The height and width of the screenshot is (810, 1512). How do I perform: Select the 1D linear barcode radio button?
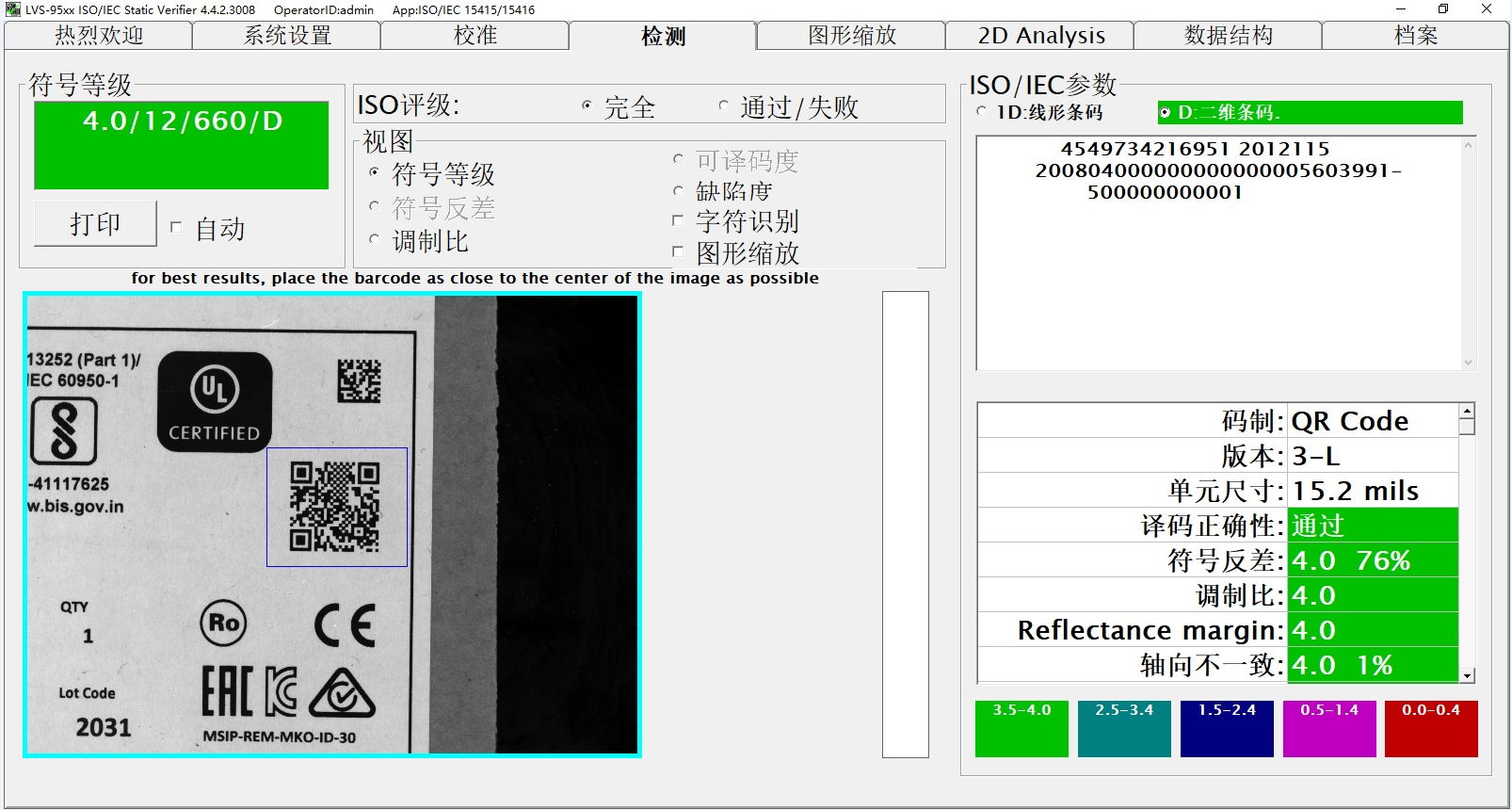(982, 112)
